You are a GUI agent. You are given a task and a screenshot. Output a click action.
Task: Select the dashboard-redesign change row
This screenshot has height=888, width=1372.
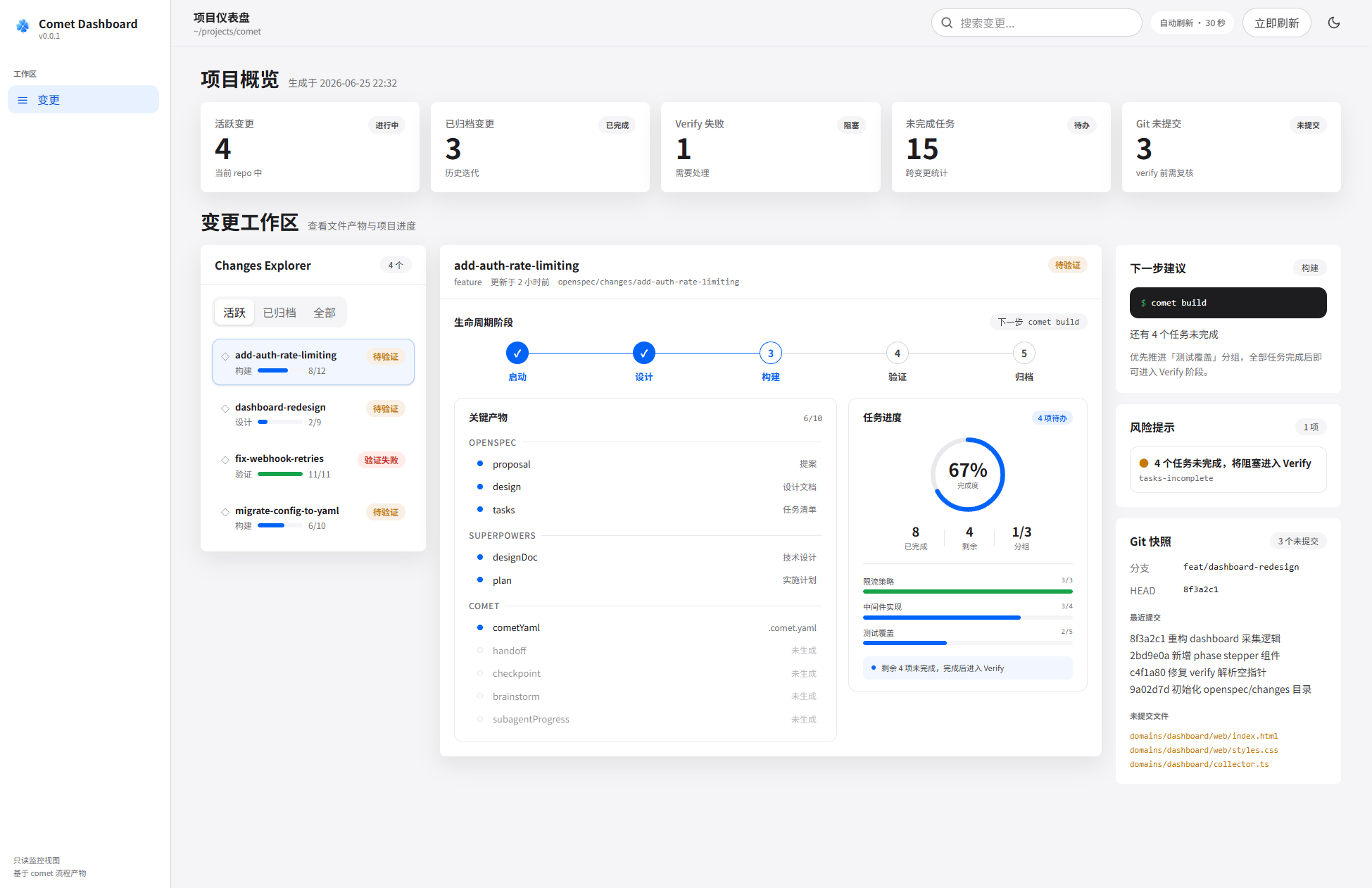313,414
